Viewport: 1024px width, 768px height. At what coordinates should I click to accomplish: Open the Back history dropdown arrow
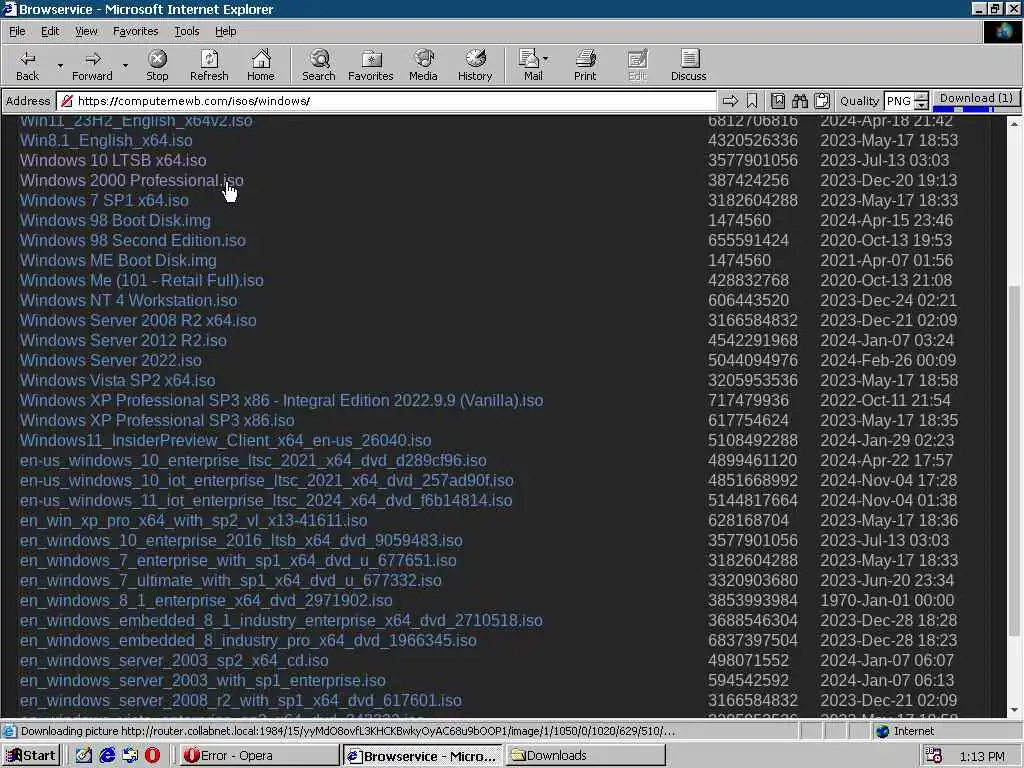click(x=60, y=65)
